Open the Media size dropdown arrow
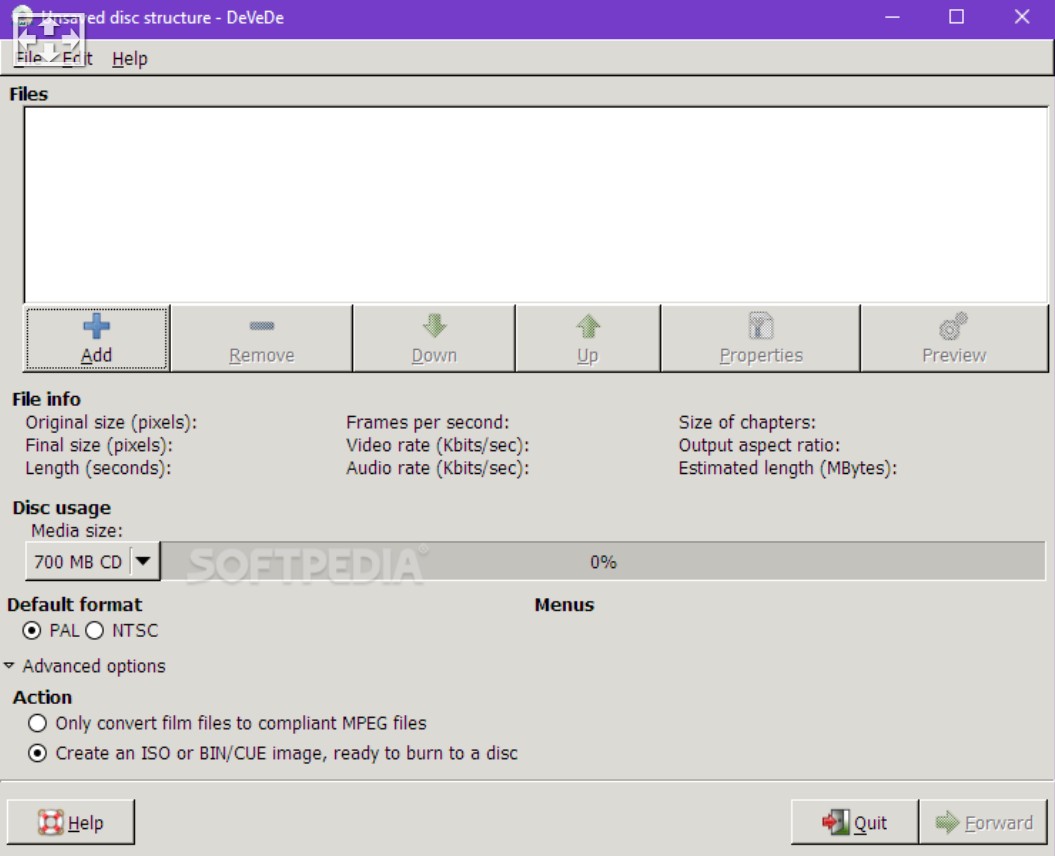Viewport: 1055px width, 856px height. coord(145,562)
